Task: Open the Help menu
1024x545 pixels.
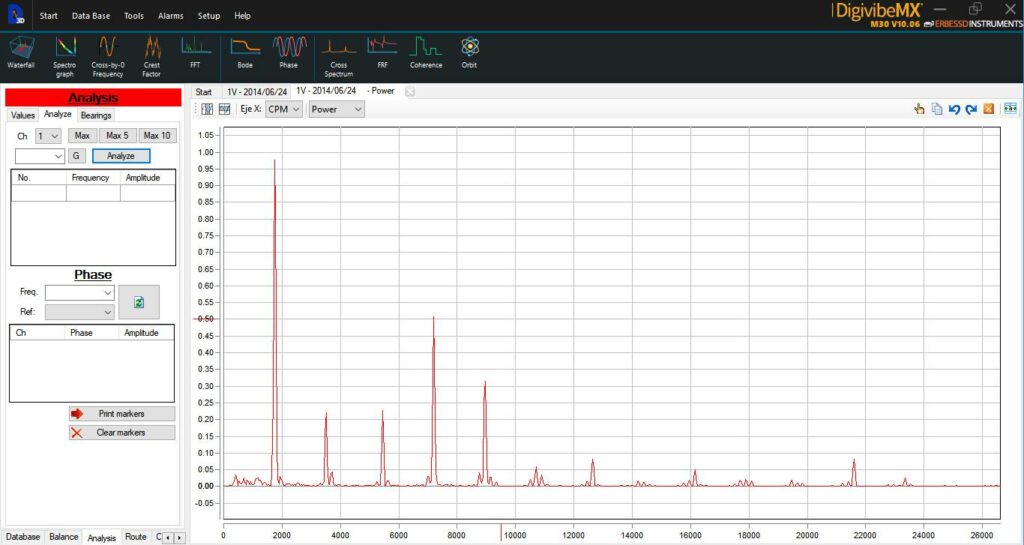Action: (x=242, y=16)
